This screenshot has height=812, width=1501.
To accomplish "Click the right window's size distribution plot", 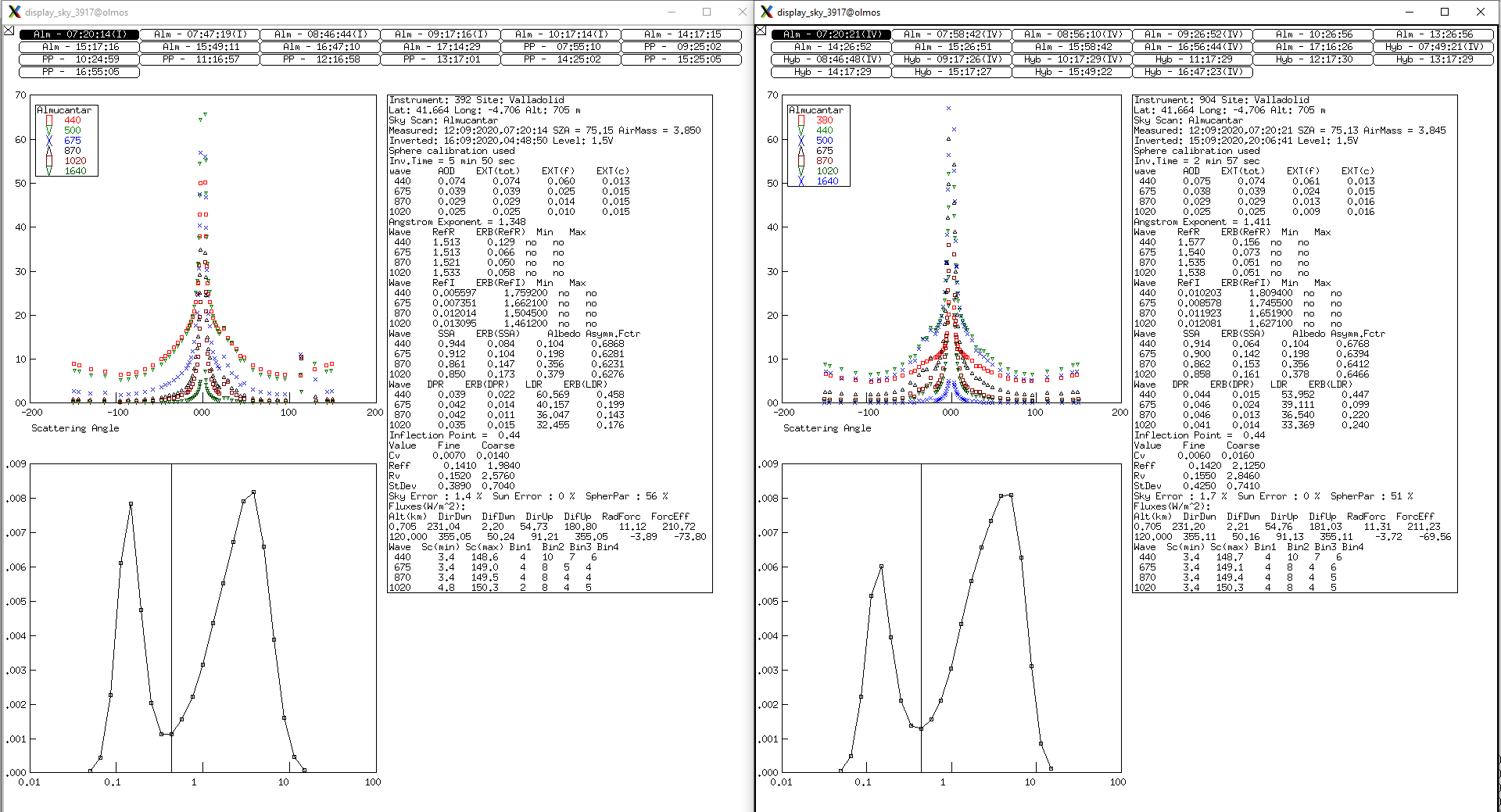I will coord(951,617).
